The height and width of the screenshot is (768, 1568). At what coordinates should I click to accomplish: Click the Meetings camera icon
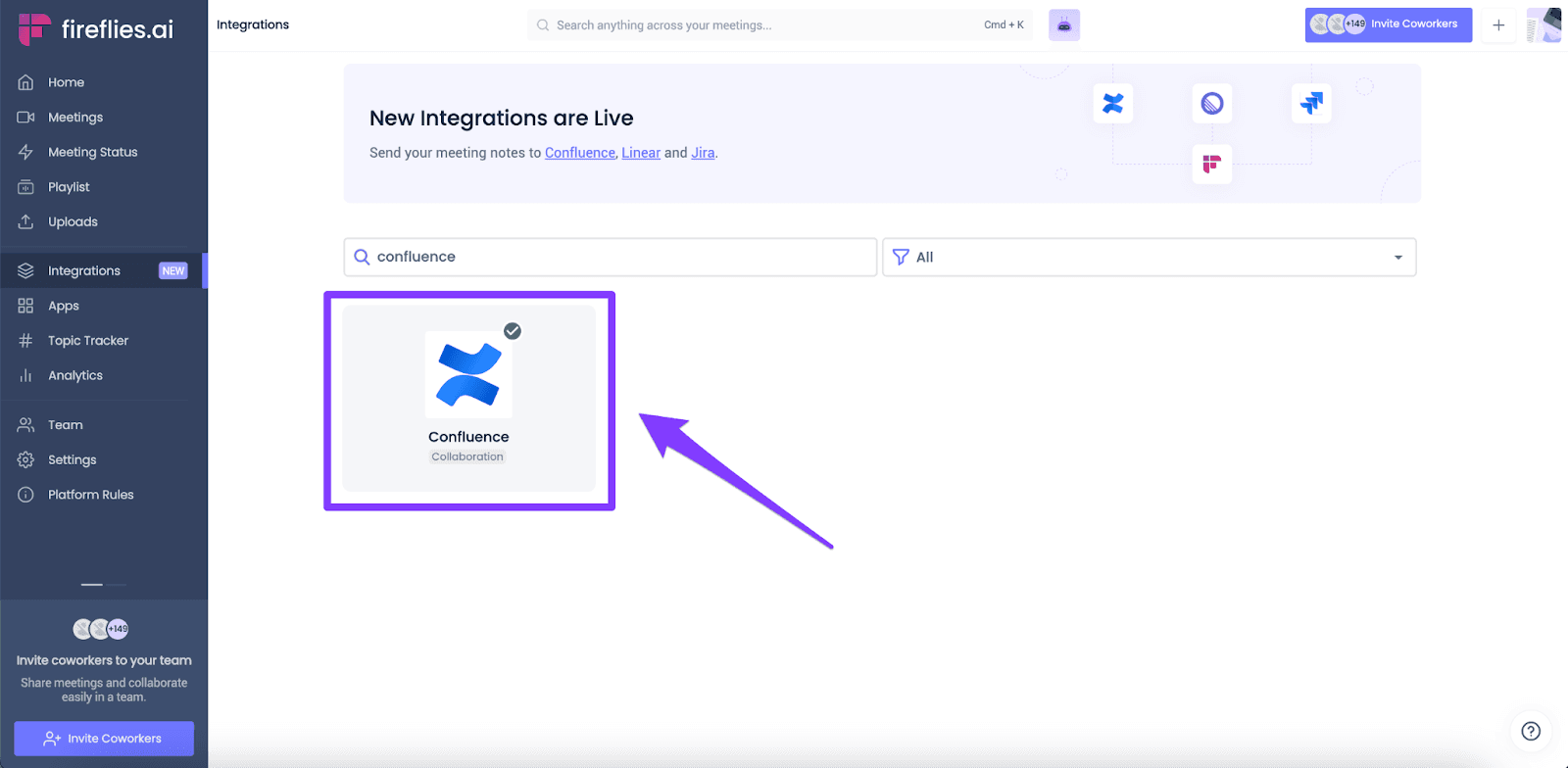pos(25,118)
